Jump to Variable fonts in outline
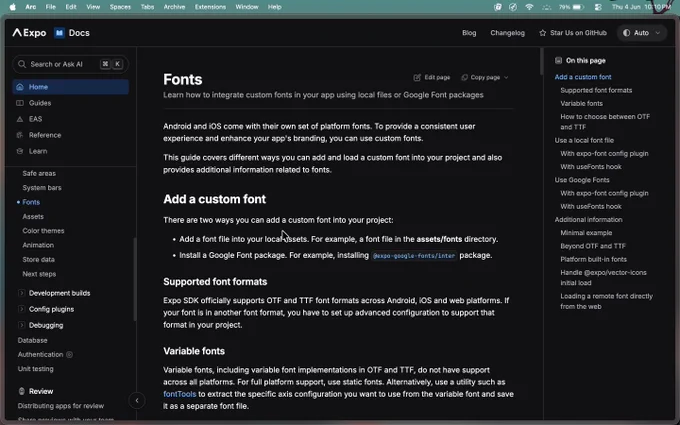 [x=581, y=103]
